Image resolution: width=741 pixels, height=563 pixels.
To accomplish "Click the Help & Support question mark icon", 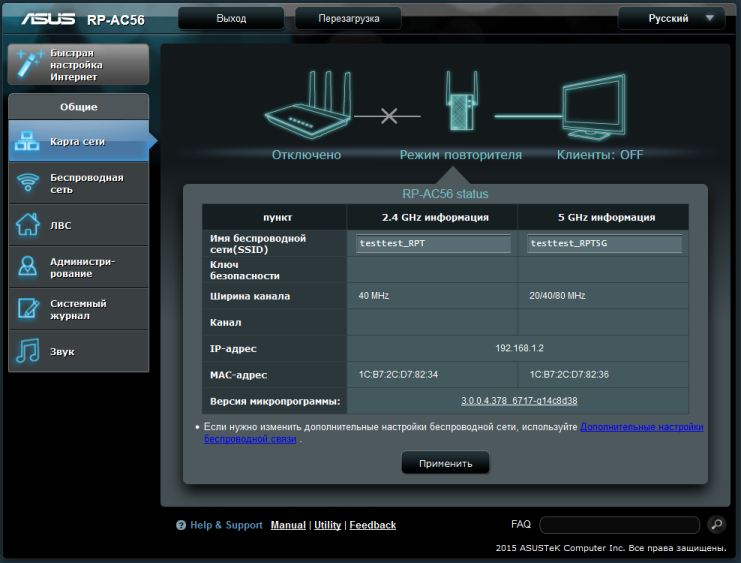I will coord(181,525).
